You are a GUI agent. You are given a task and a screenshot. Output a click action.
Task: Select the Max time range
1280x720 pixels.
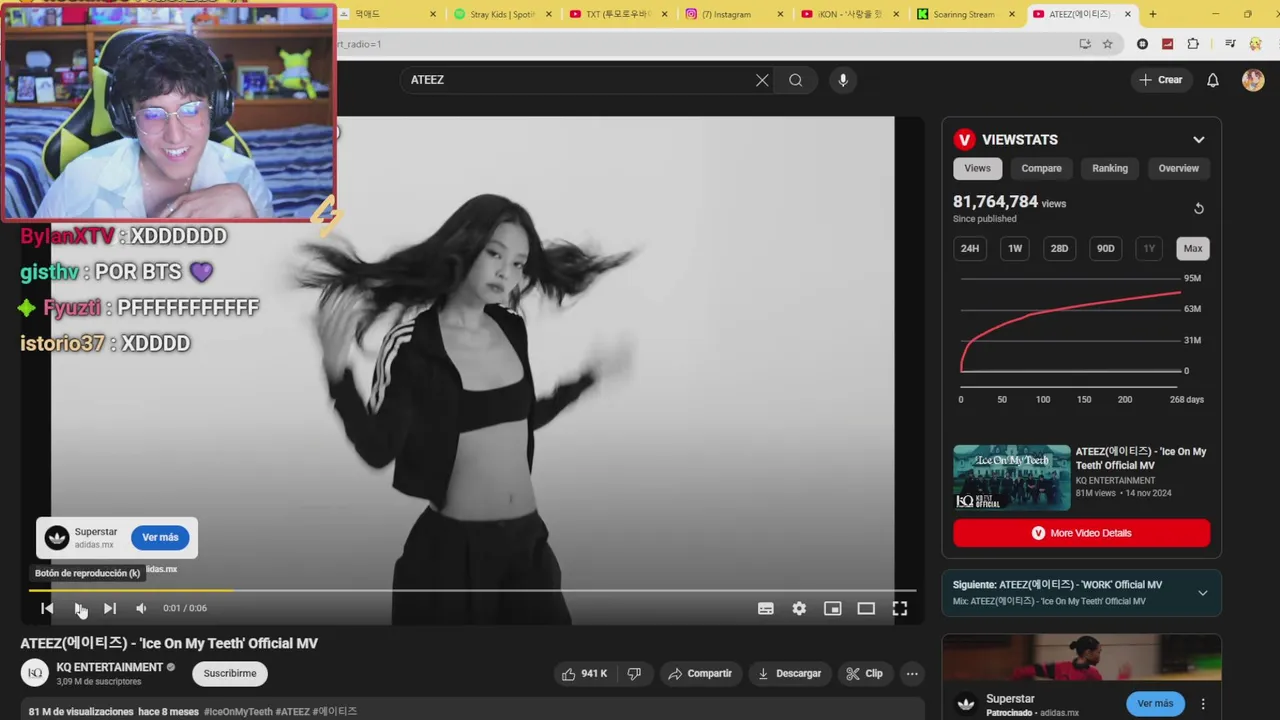coord(1193,248)
